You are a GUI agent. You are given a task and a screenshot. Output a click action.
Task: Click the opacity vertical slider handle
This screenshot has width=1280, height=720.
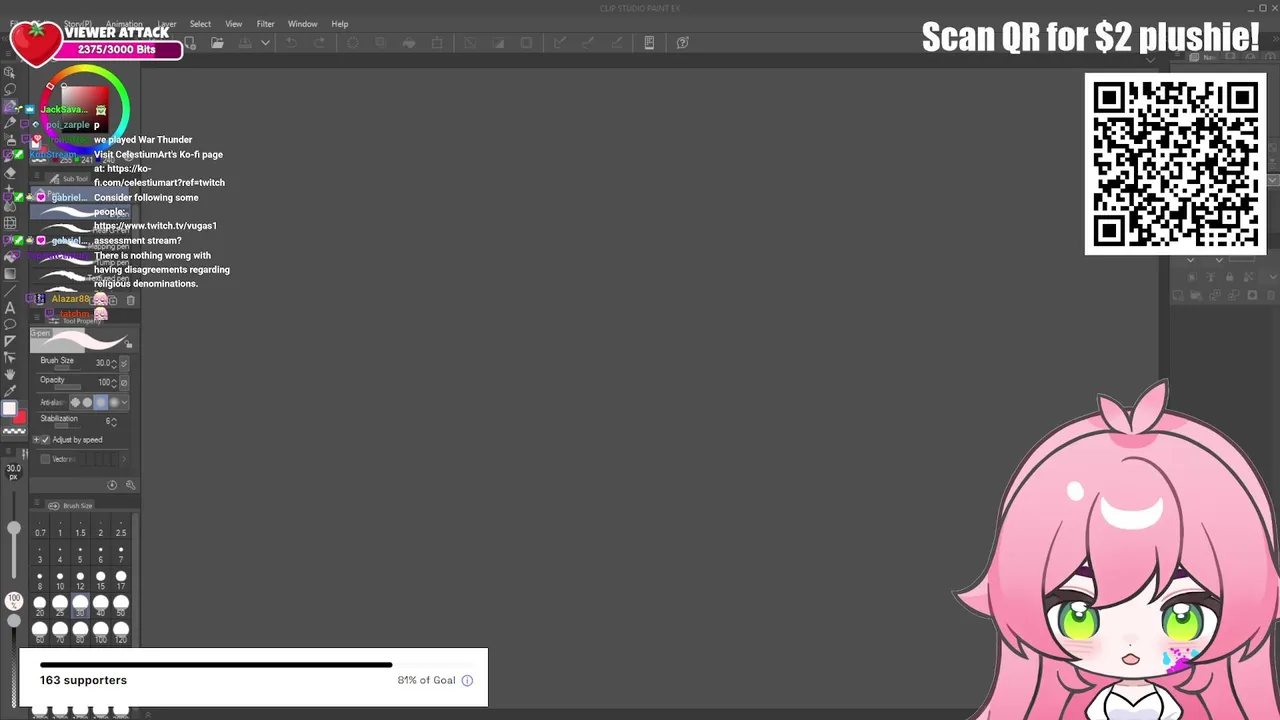click(x=13, y=620)
